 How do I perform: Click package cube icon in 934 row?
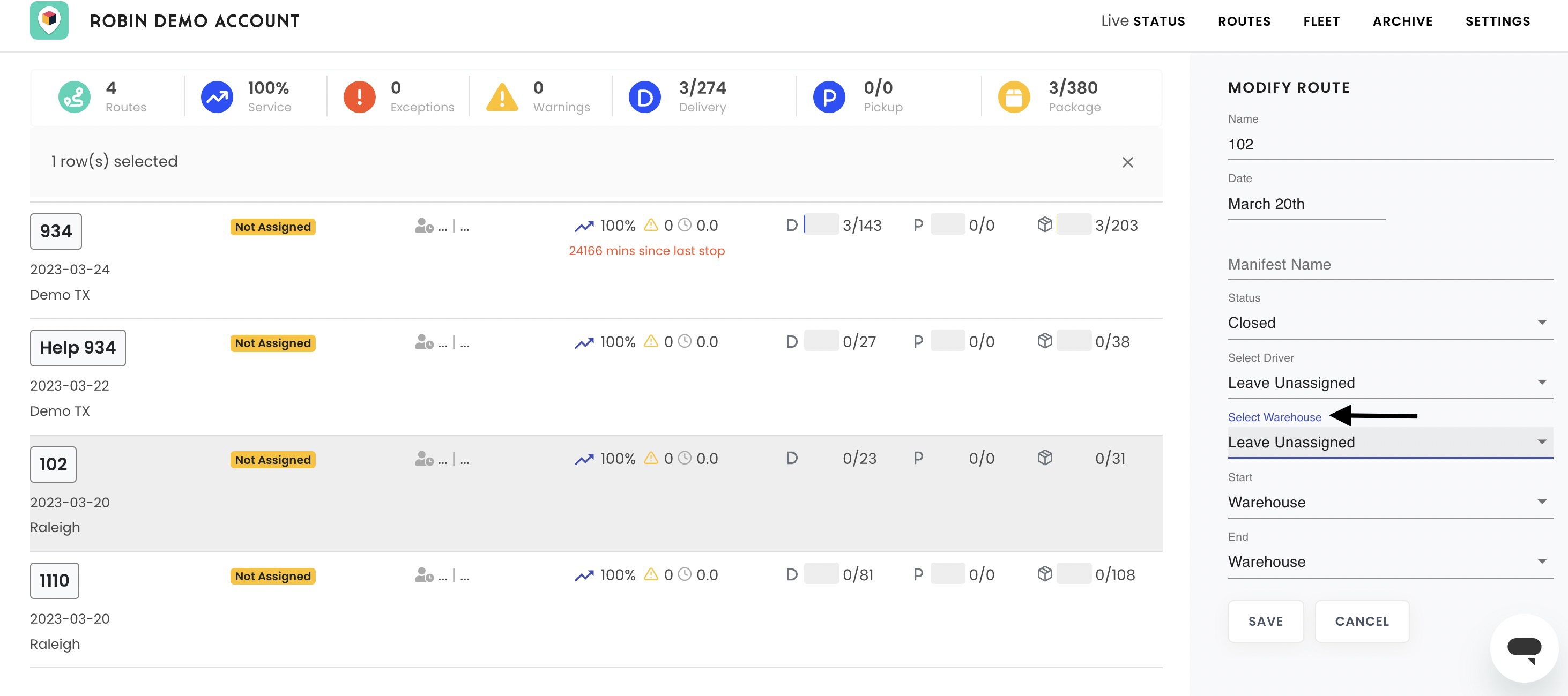(x=1044, y=224)
